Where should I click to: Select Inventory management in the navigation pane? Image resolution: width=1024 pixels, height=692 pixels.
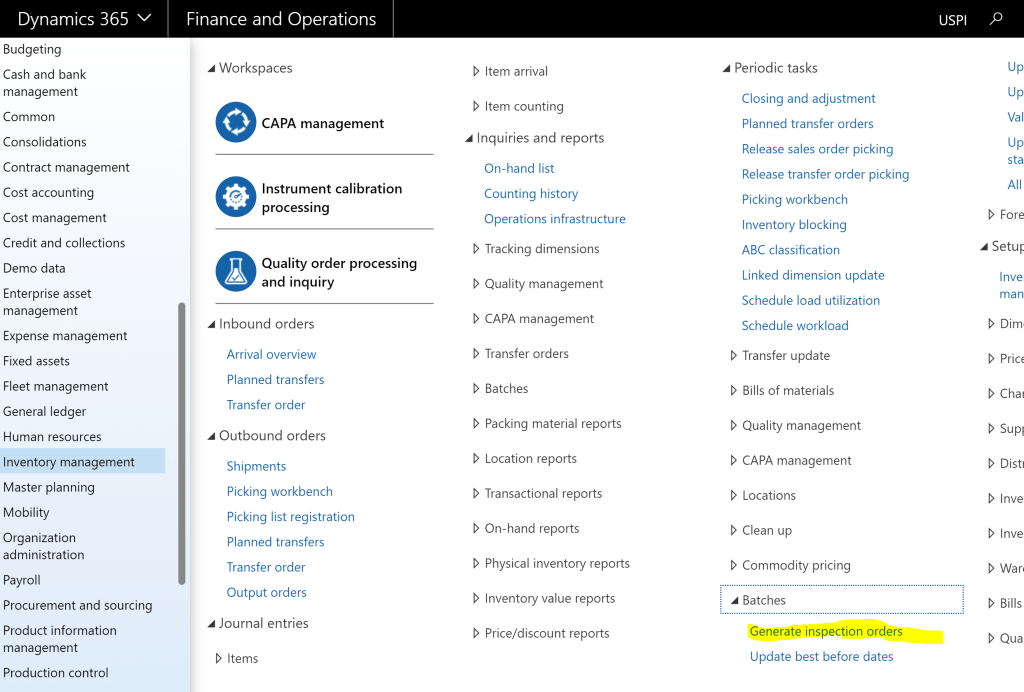69,462
